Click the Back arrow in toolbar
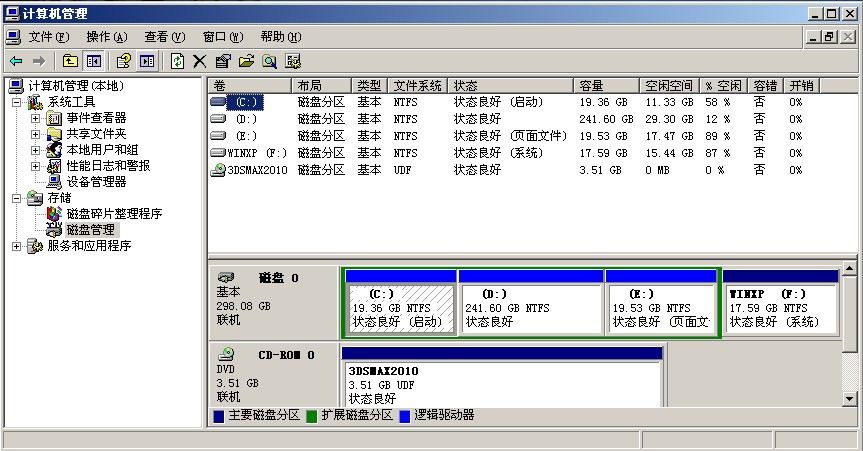This screenshot has width=863, height=451. tap(17, 61)
